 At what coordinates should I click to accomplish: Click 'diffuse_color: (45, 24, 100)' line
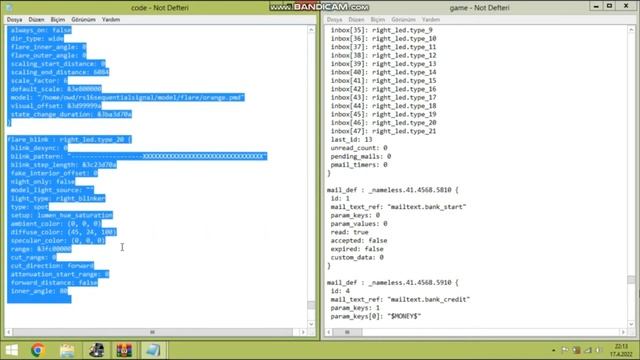click(x=63, y=232)
